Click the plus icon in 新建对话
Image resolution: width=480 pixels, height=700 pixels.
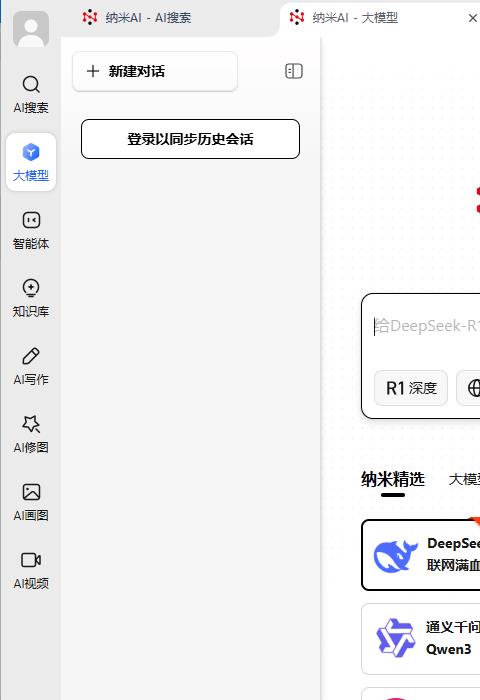[x=92, y=71]
